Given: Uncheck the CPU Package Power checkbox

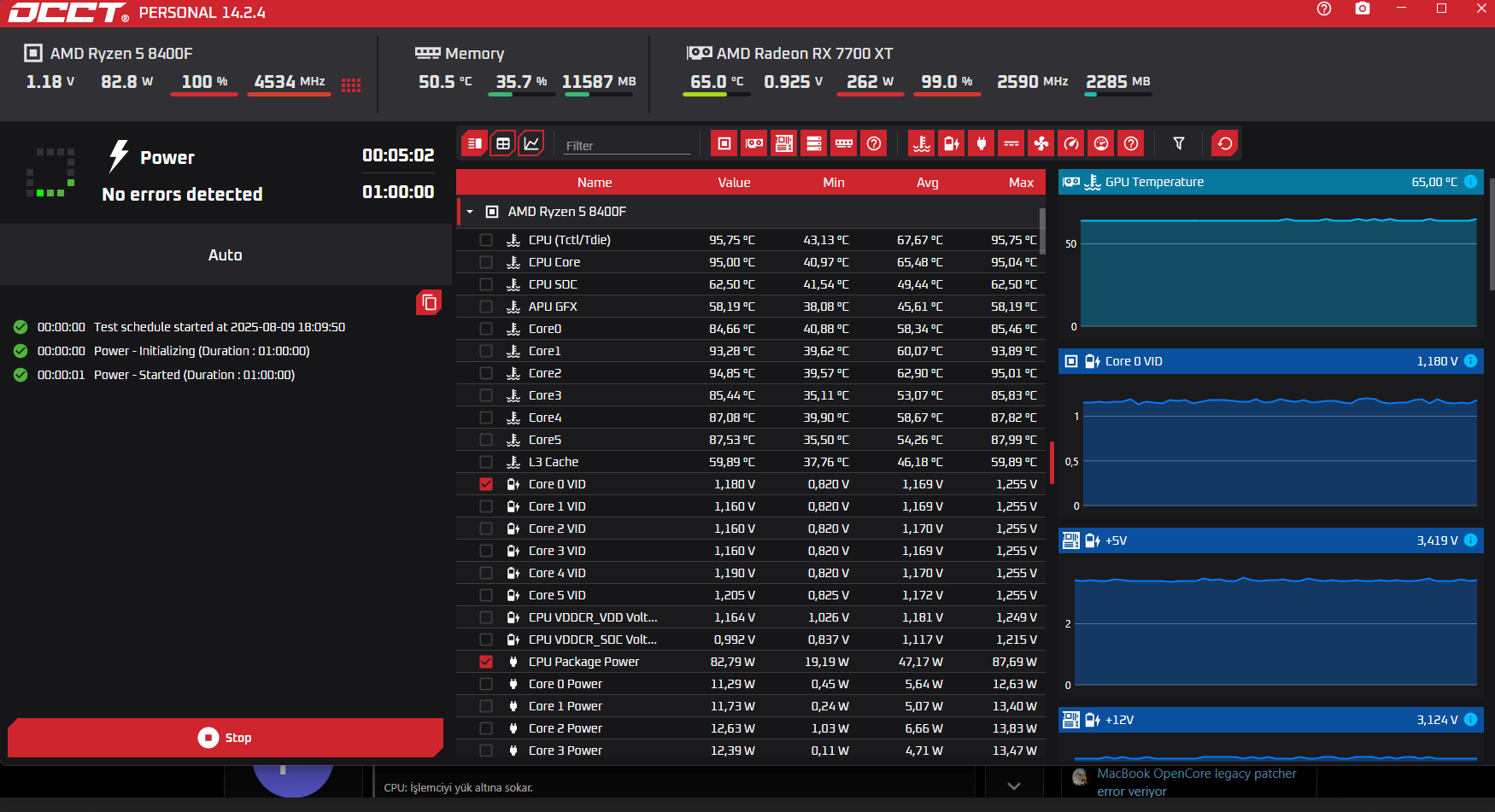Looking at the screenshot, I should click(486, 662).
